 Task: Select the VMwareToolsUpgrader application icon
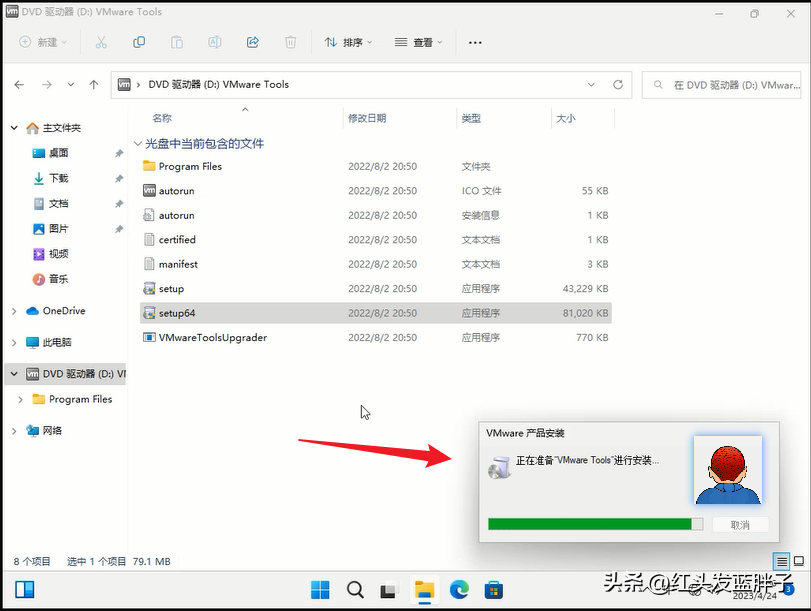coord(149,337)
